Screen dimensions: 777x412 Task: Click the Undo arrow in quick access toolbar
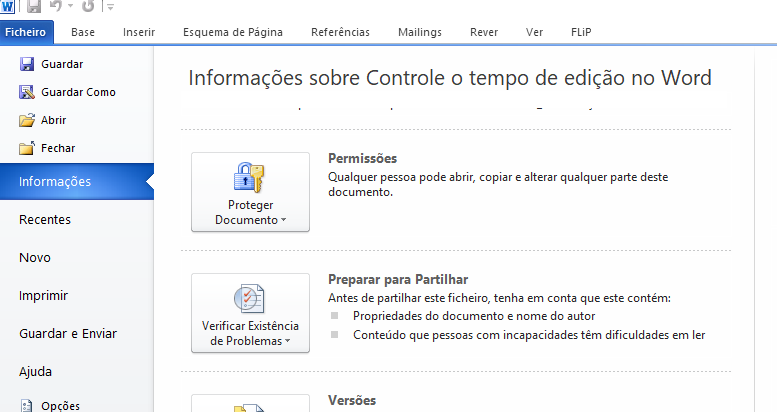point(56,6)
